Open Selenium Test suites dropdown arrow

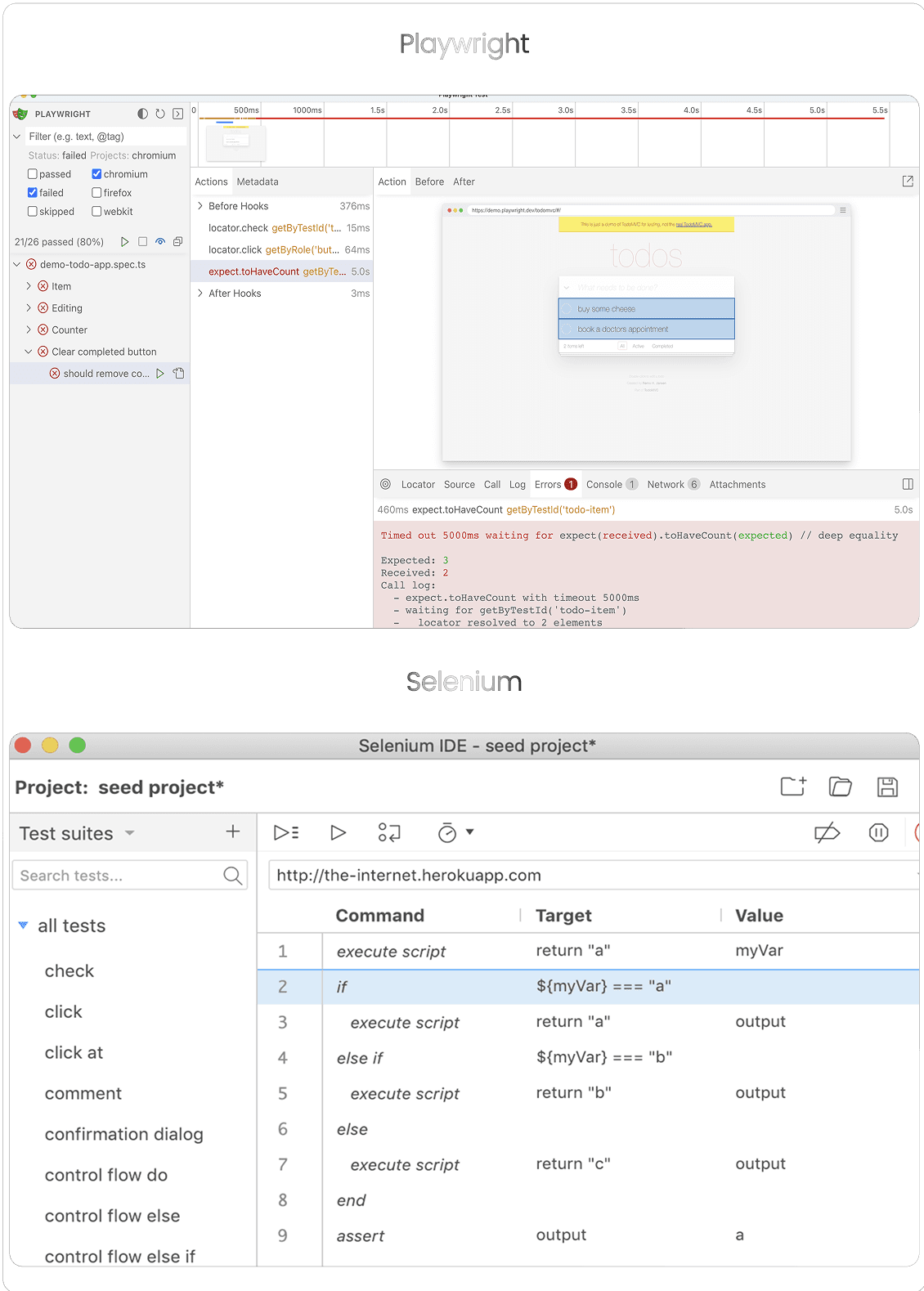129,833
